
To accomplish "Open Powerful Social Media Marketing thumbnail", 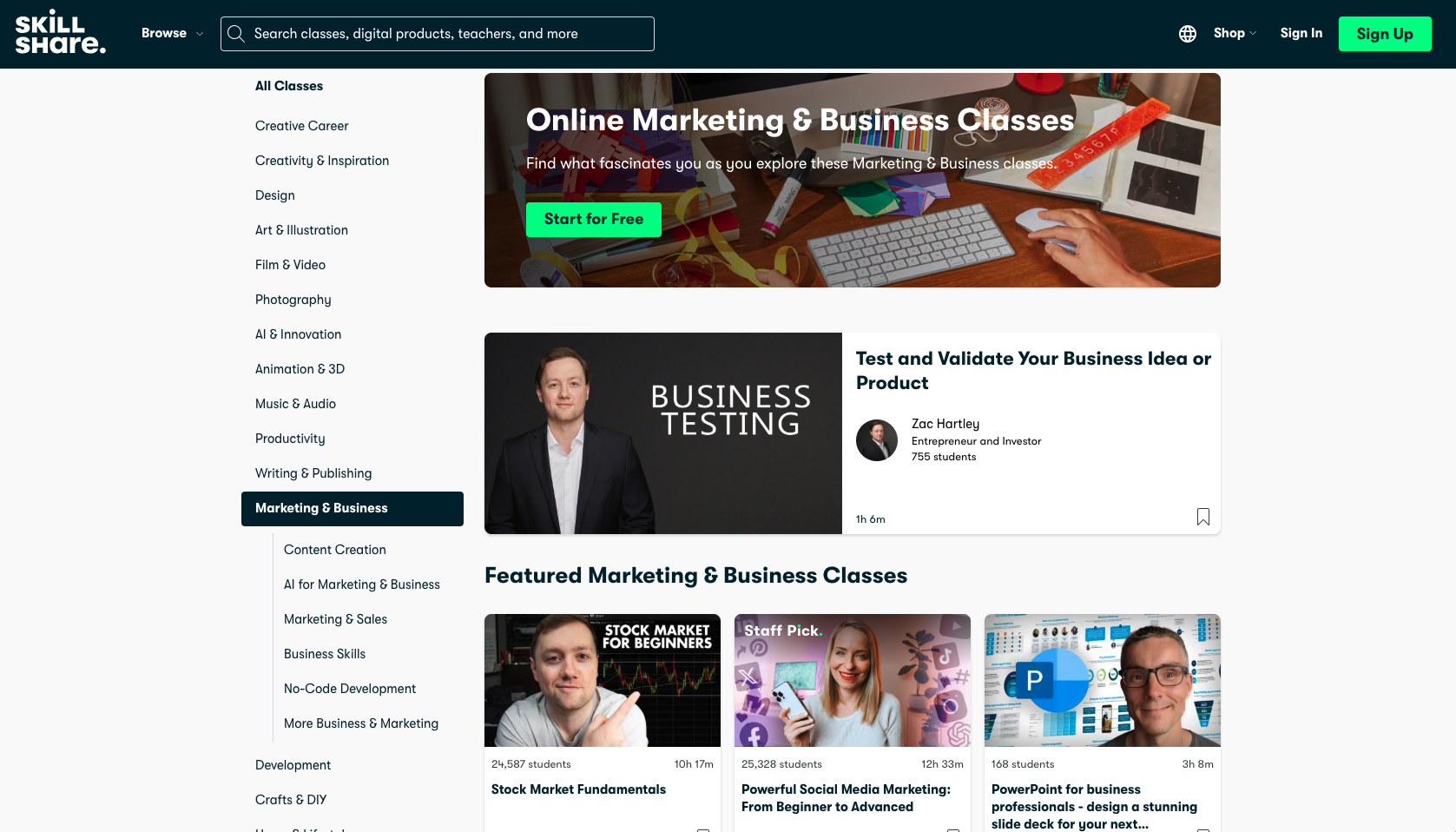I will click(x=853, y=680).
